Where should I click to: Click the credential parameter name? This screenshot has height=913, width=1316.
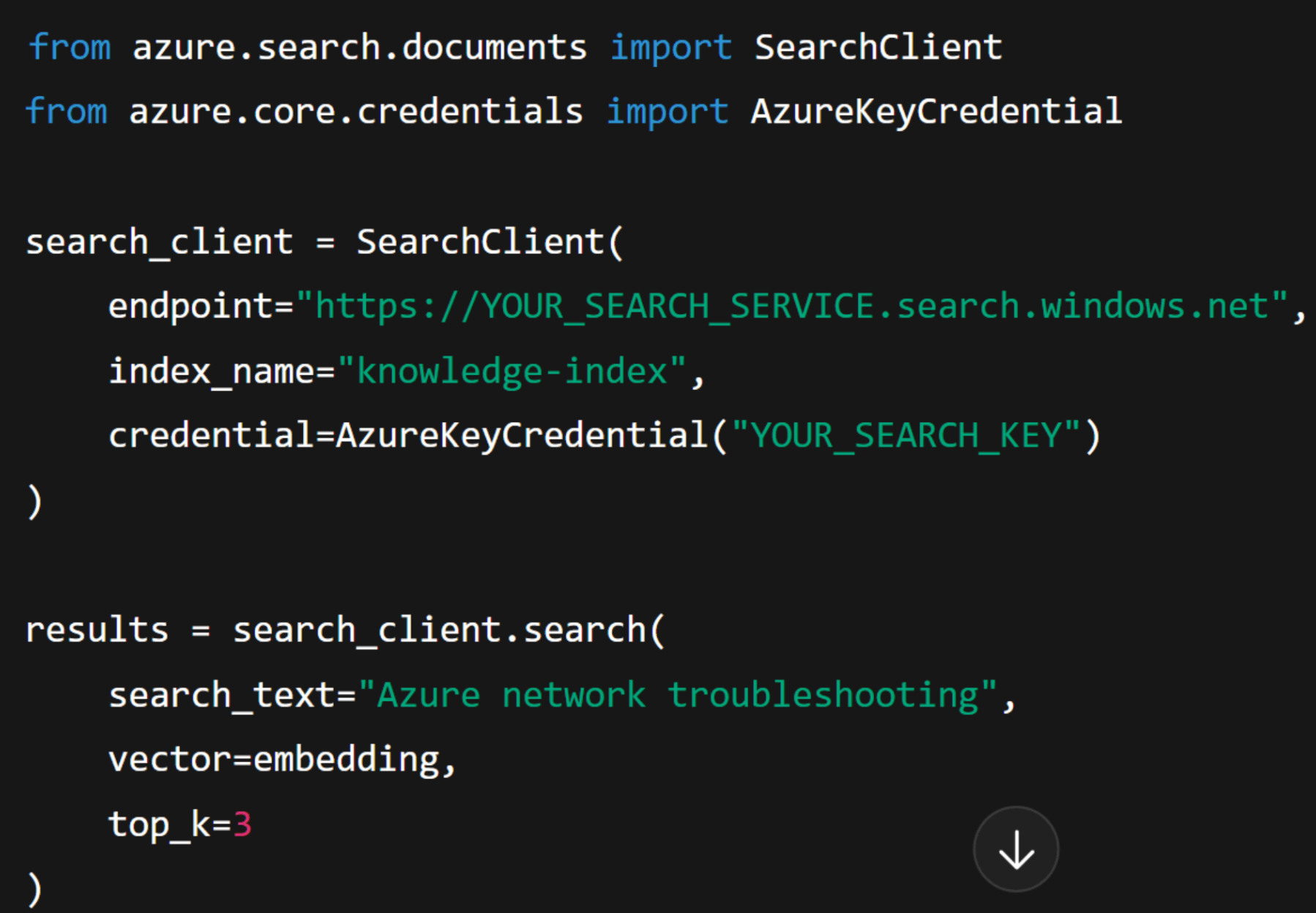[x=211, y=436]
